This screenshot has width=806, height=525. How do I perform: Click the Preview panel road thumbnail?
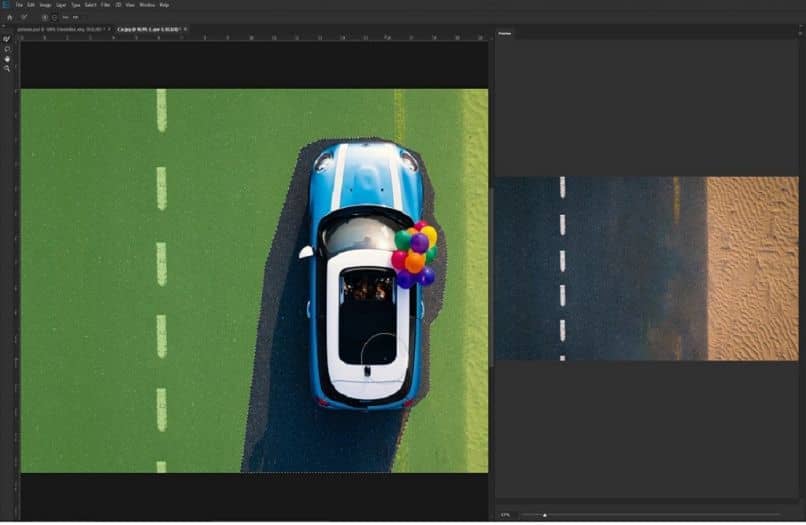pos(647,268)
